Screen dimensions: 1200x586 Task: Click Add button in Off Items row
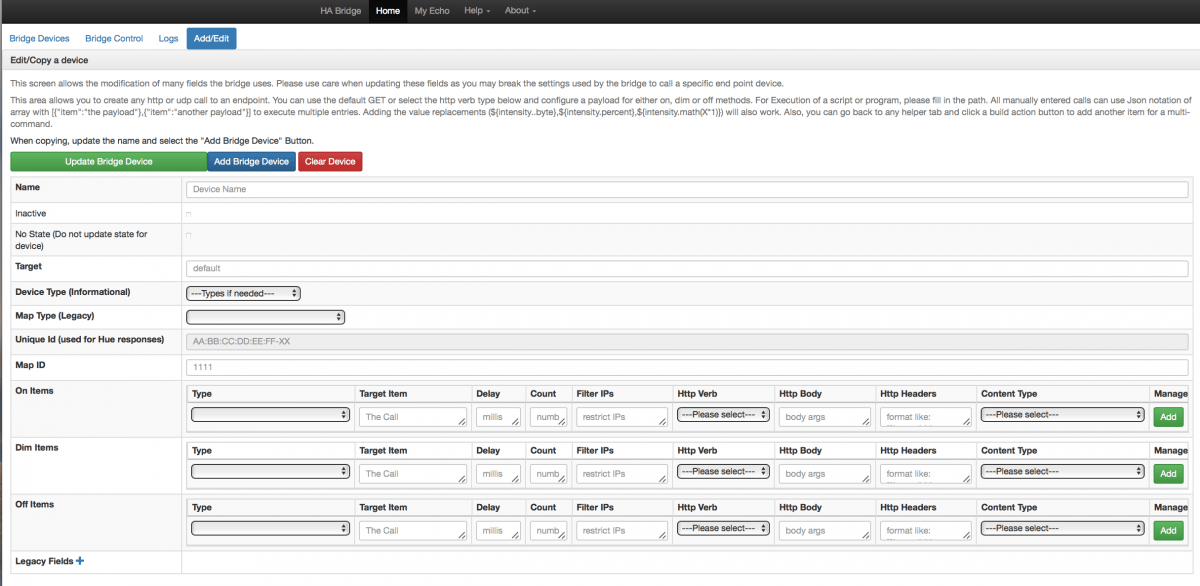point(1167,530)
